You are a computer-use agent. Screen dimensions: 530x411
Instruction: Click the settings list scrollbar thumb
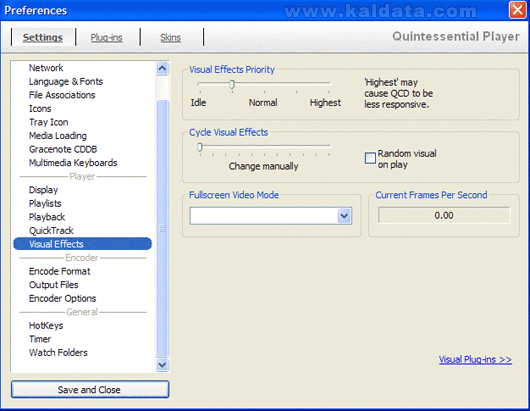162,228
